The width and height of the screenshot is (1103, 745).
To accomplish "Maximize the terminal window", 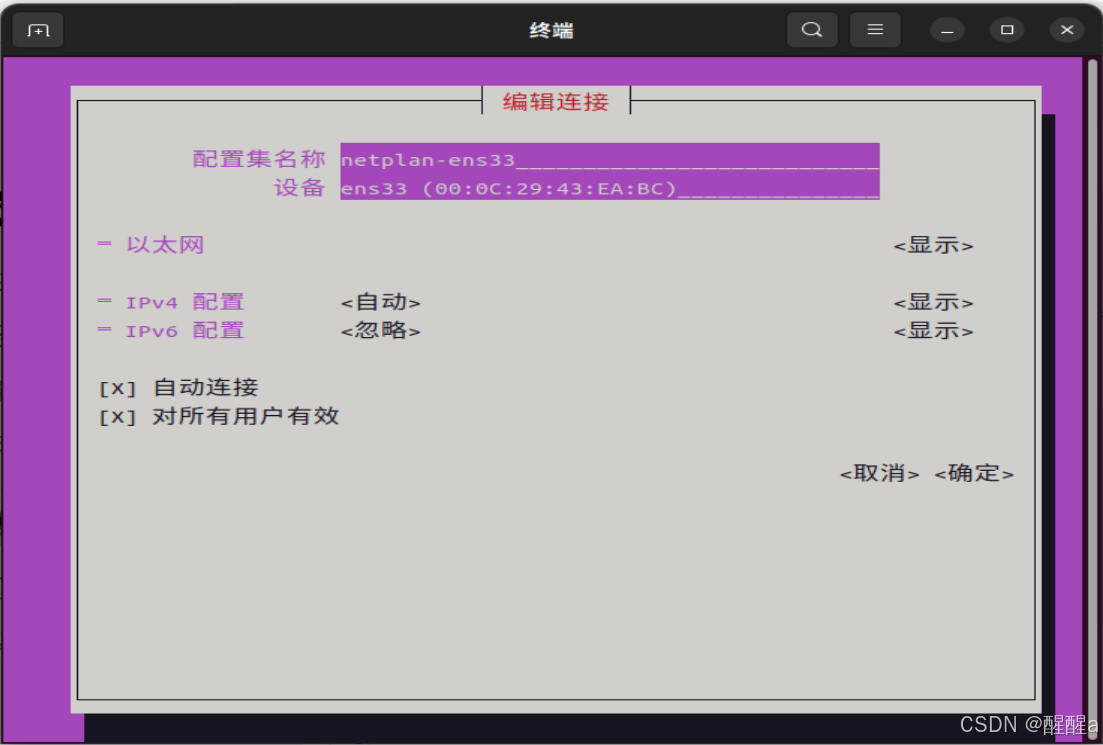I will (1007, 30).
